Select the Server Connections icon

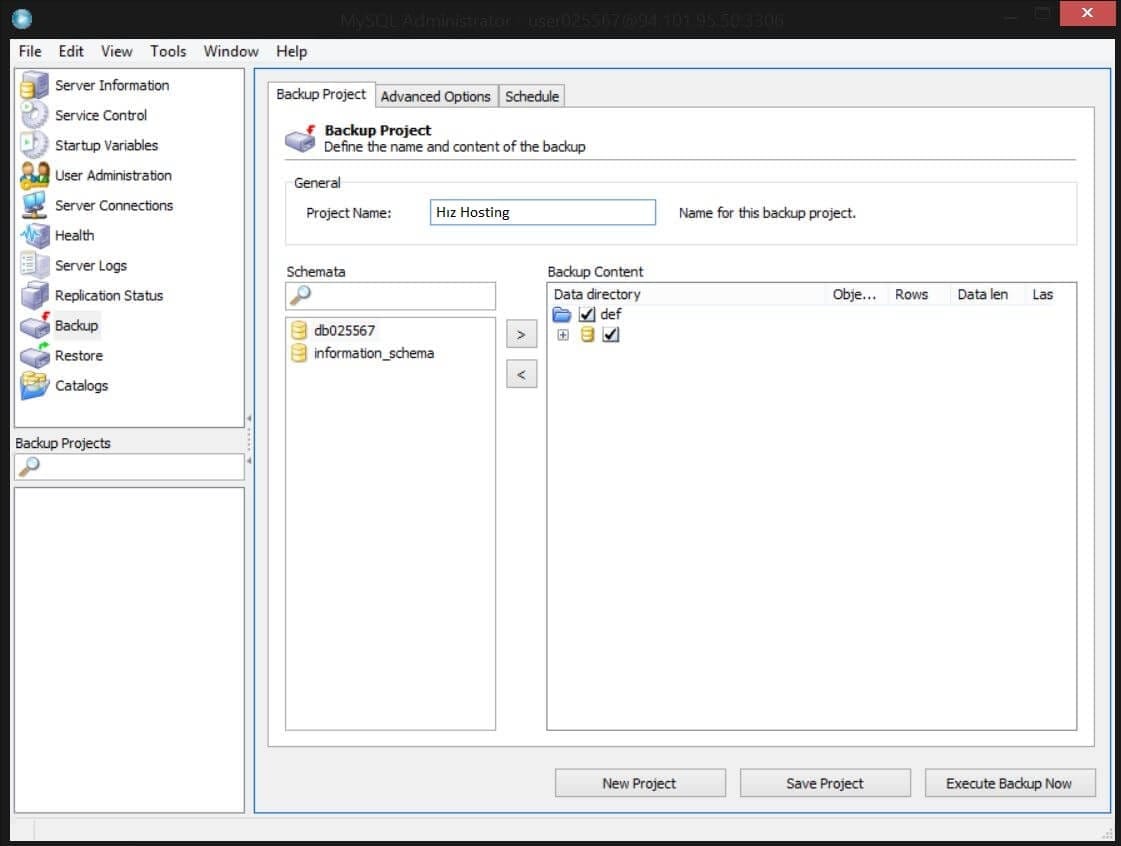[x=34, y=205]
